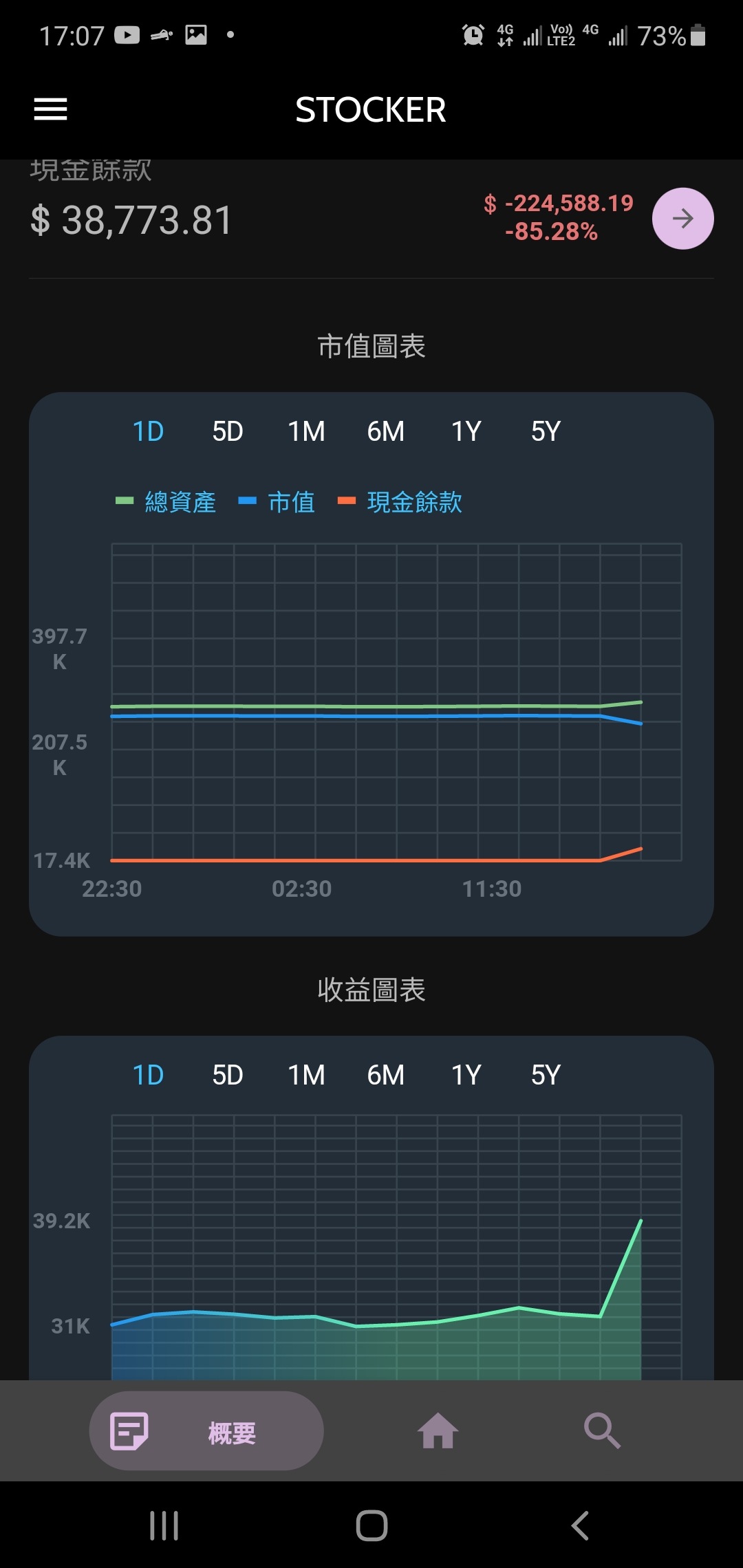Choose 5D range on earnings chart
This screenshot has width=743, height=1568.
pyautogui.click(x=228, y=1075)
